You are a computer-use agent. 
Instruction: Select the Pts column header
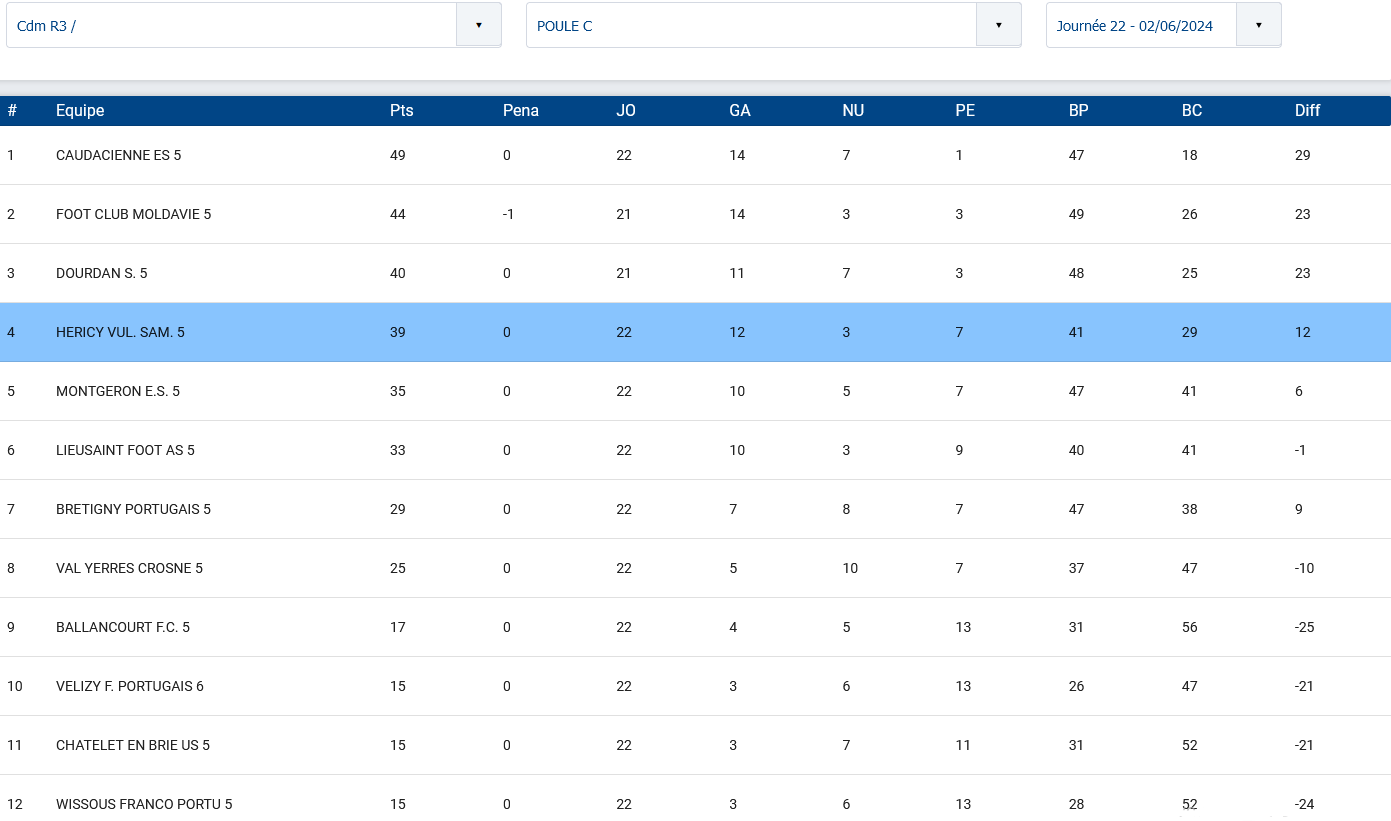[x=401, y=110]
